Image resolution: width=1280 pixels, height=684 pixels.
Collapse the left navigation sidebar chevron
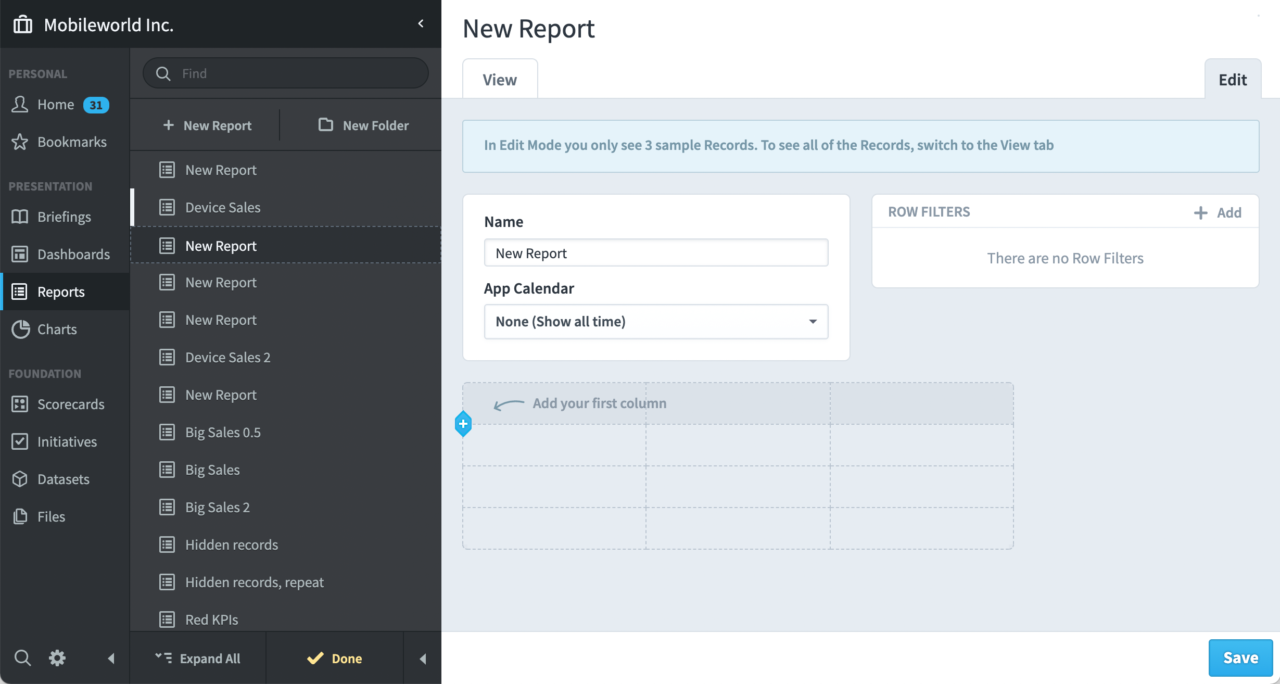419,23
